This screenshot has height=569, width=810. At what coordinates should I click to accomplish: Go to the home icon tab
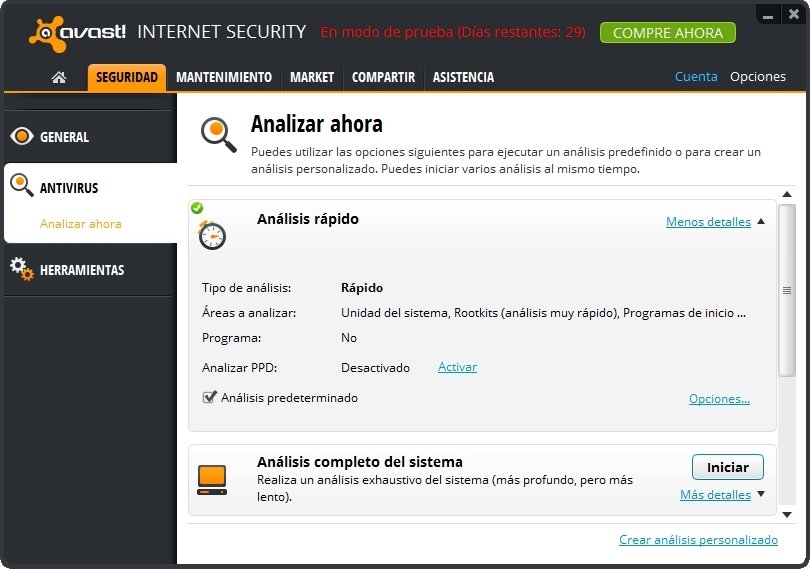(x=59, y=78)
